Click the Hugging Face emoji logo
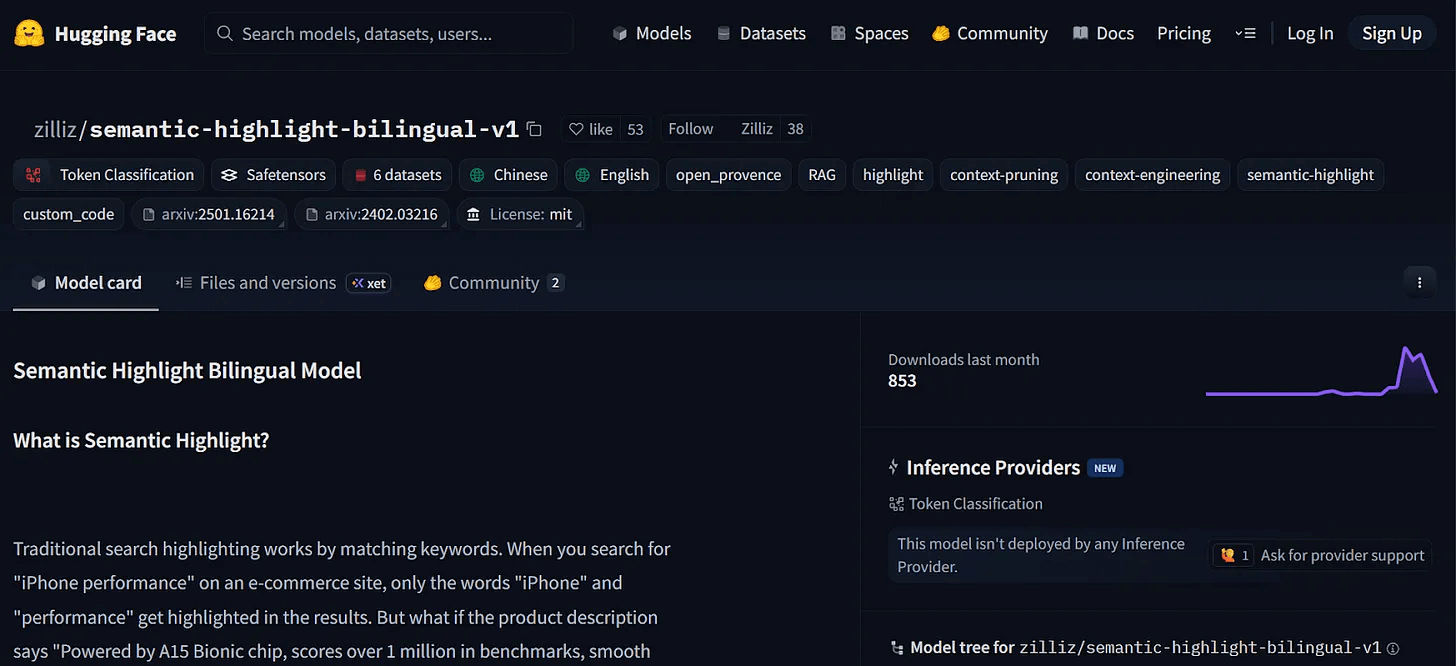 click(29, 34)
